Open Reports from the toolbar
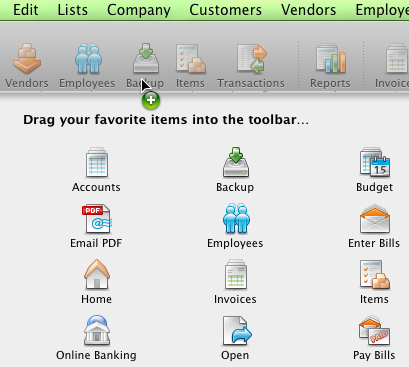Screen dimensions: 409x367 331,59
